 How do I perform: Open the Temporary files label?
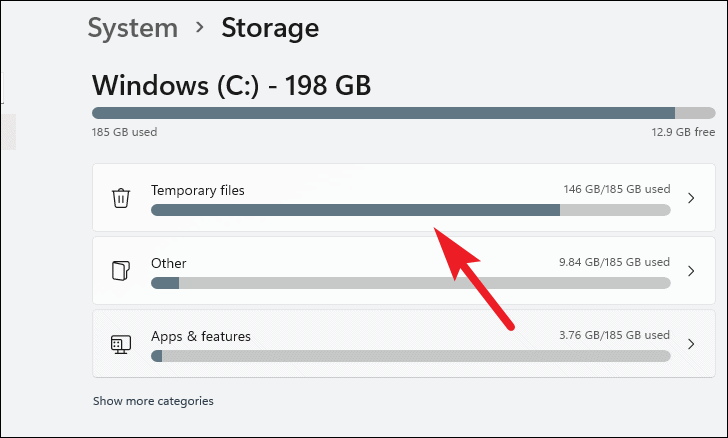click(198, 190)
